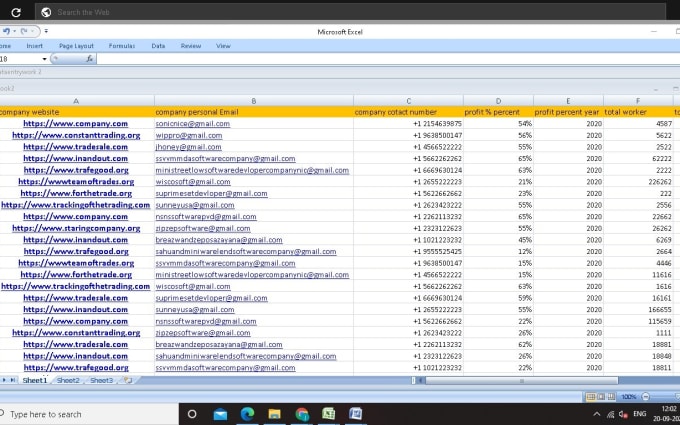The image size is (680, 425).
Task: Open the Page Layout ribbon tab
Action: 76,46
